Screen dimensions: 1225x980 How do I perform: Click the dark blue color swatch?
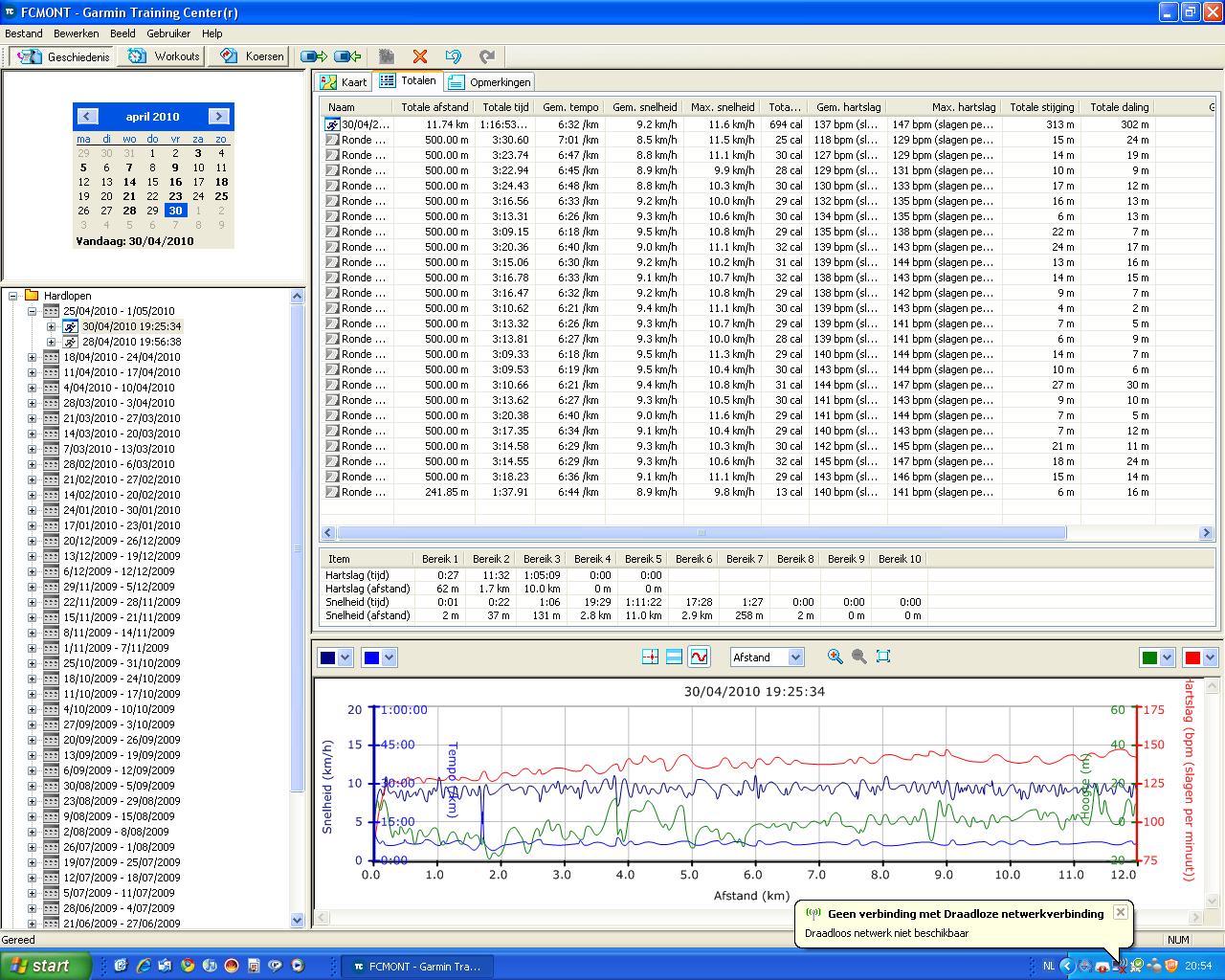click(x=328, y=657)
